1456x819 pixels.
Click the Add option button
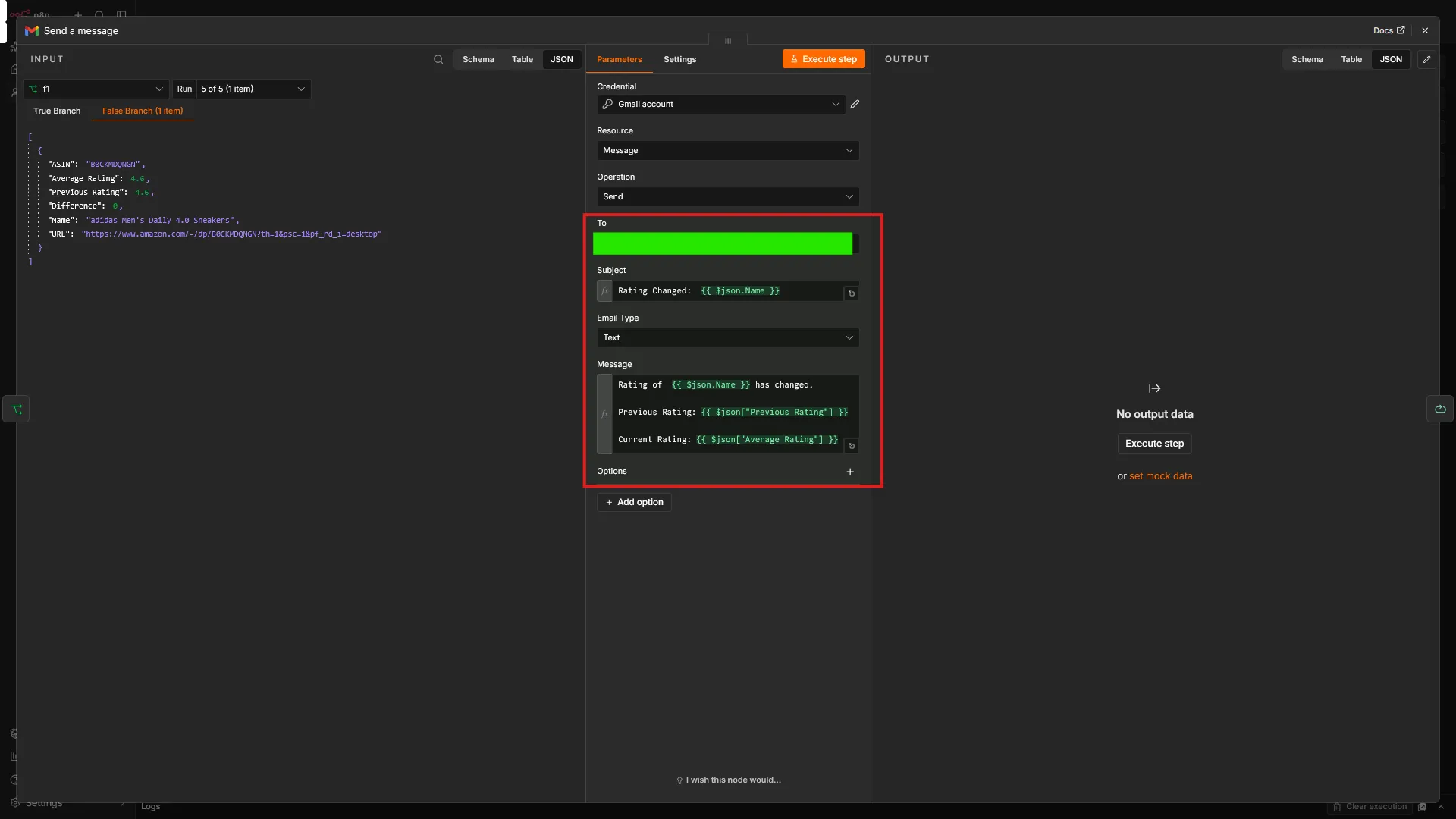click(634, 502)
